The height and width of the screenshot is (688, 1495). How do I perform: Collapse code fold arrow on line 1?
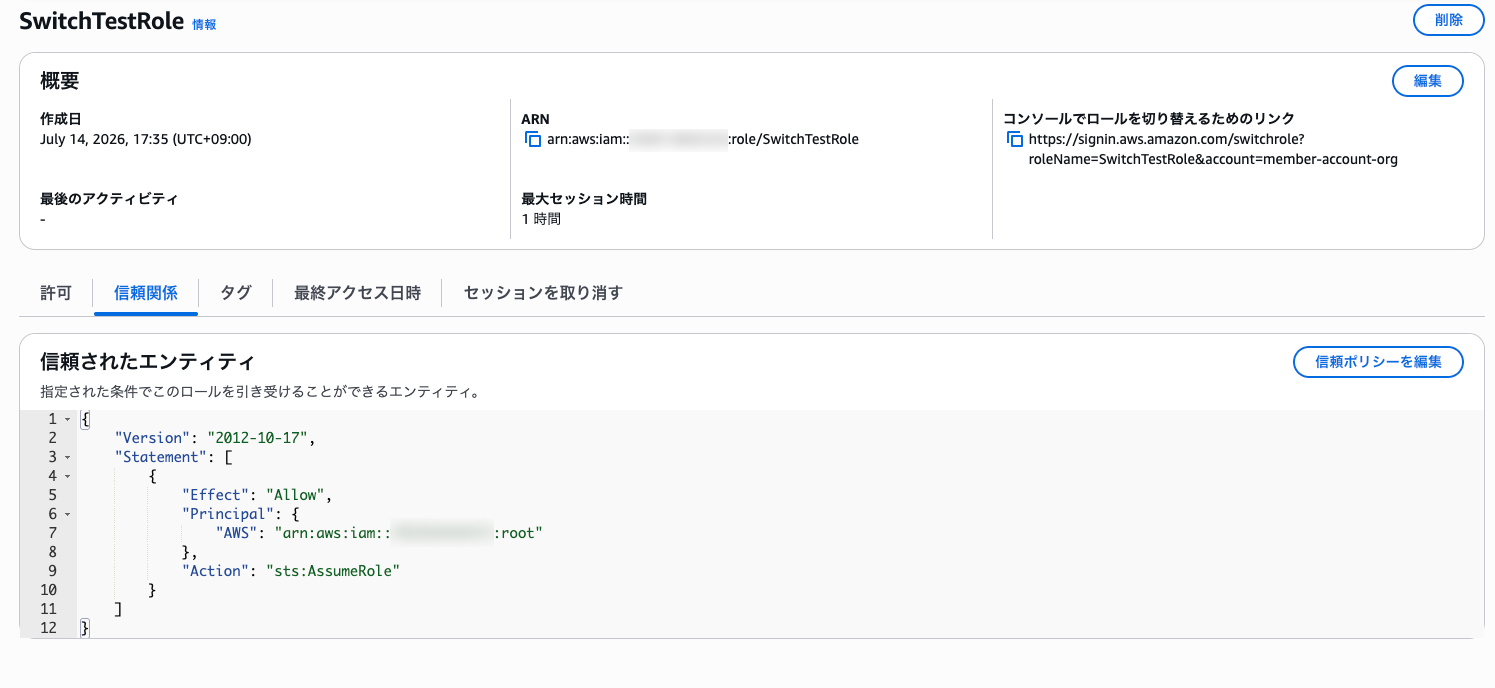click(67, 419)
